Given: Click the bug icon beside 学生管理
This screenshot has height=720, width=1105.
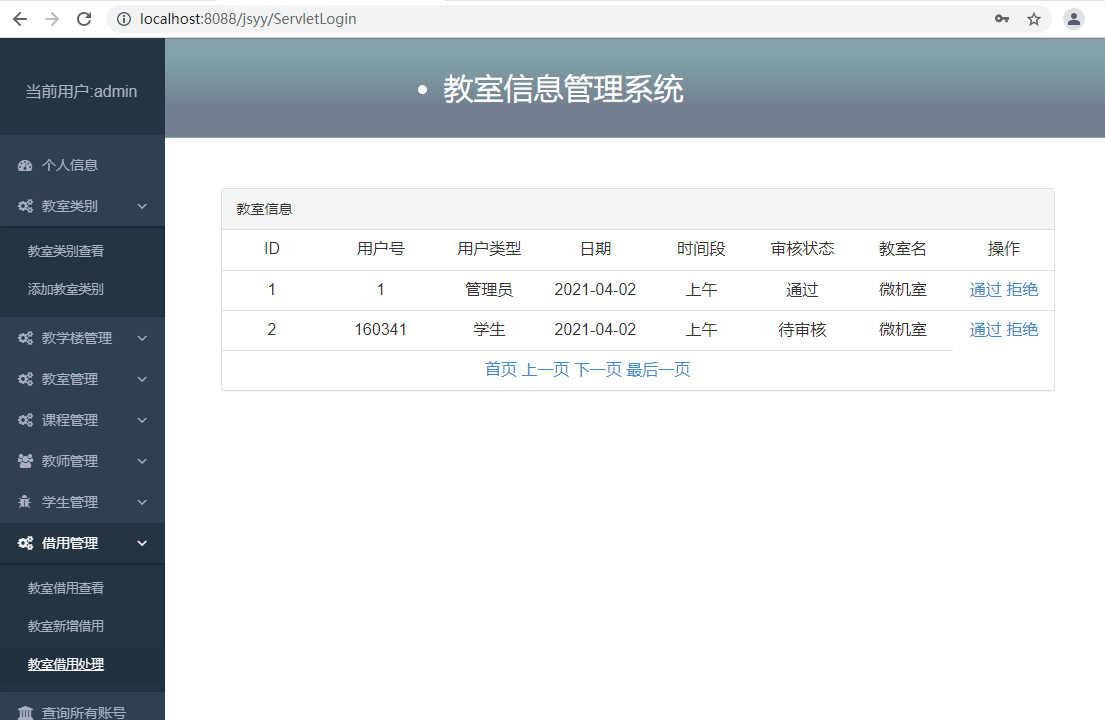Looking at the screenshot, I should click(x=25, y=502).
